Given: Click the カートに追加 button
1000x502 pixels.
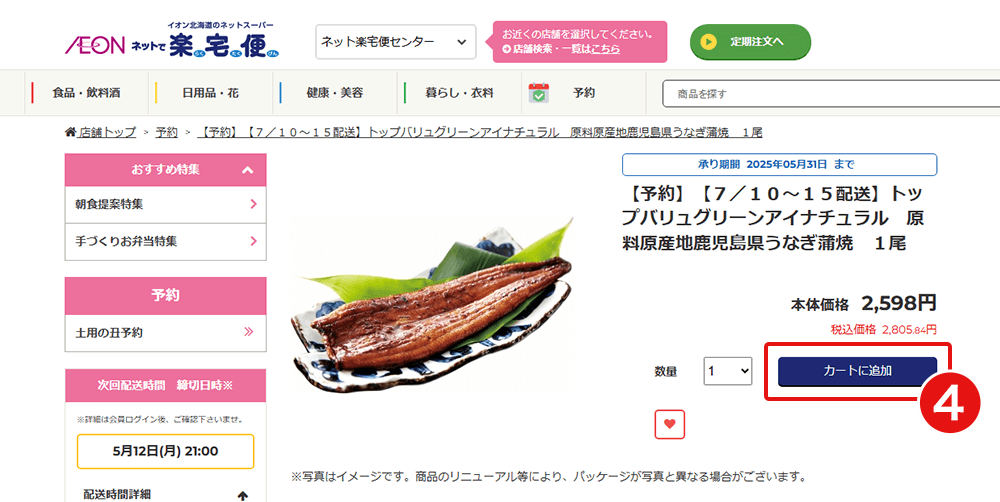Looking at the screenshot, I should point(857,371).
